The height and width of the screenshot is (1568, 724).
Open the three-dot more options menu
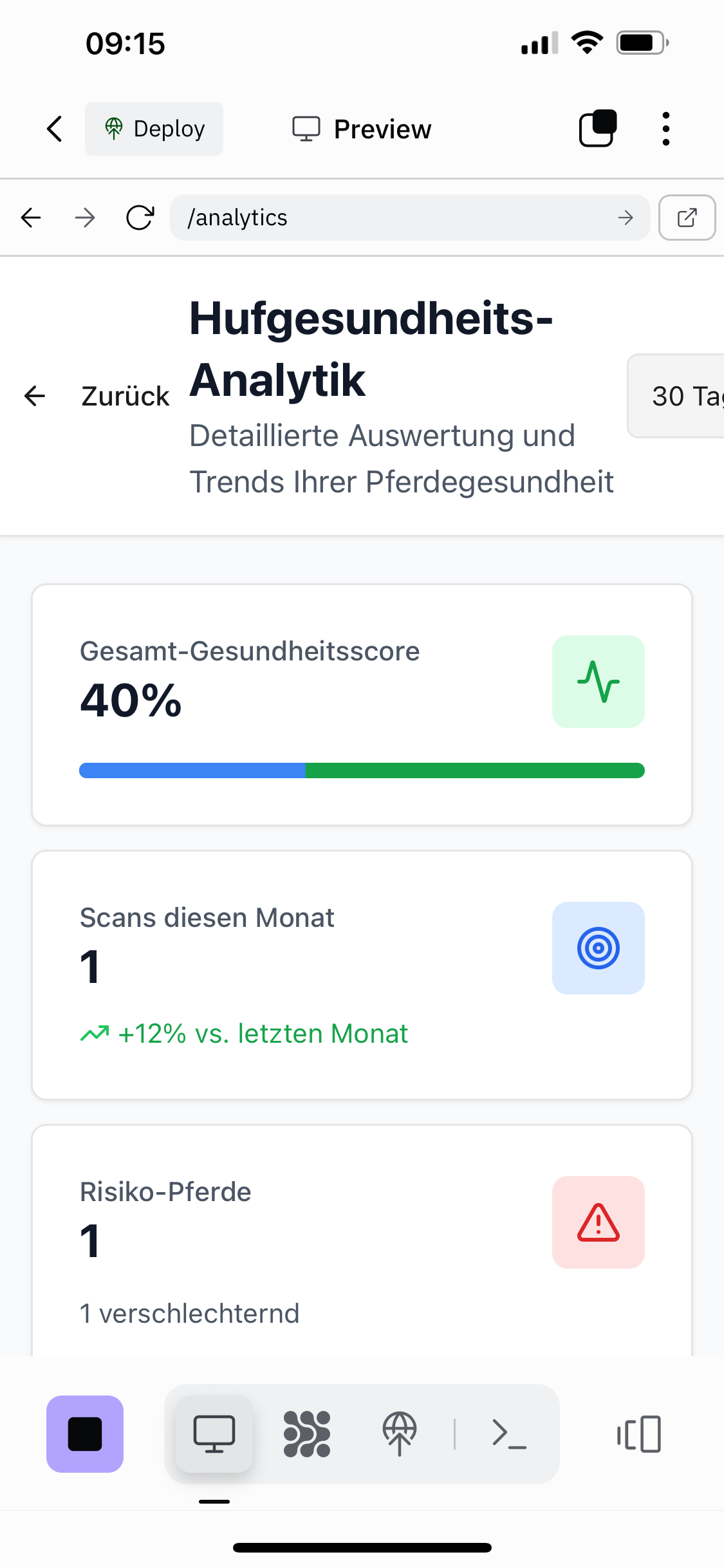(x=666, y=129)
